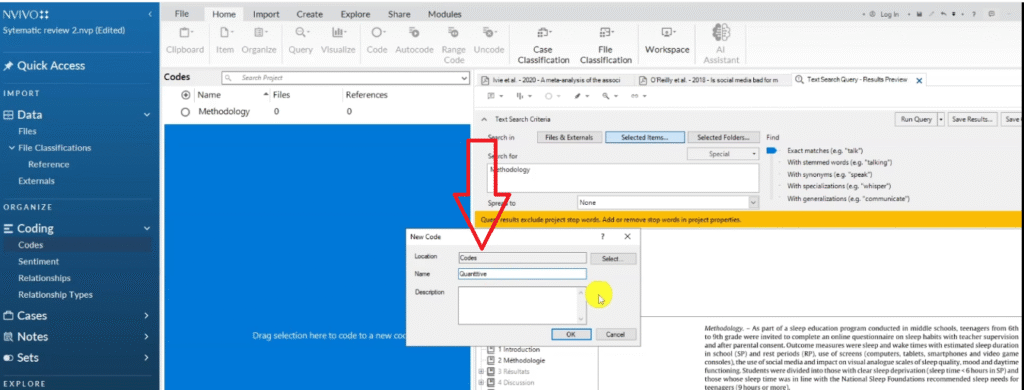Image resolution: width=1024 pixels, height=390 pixels.
Task: Open the Organize ribbon menu
Action: tap(259, 41)
